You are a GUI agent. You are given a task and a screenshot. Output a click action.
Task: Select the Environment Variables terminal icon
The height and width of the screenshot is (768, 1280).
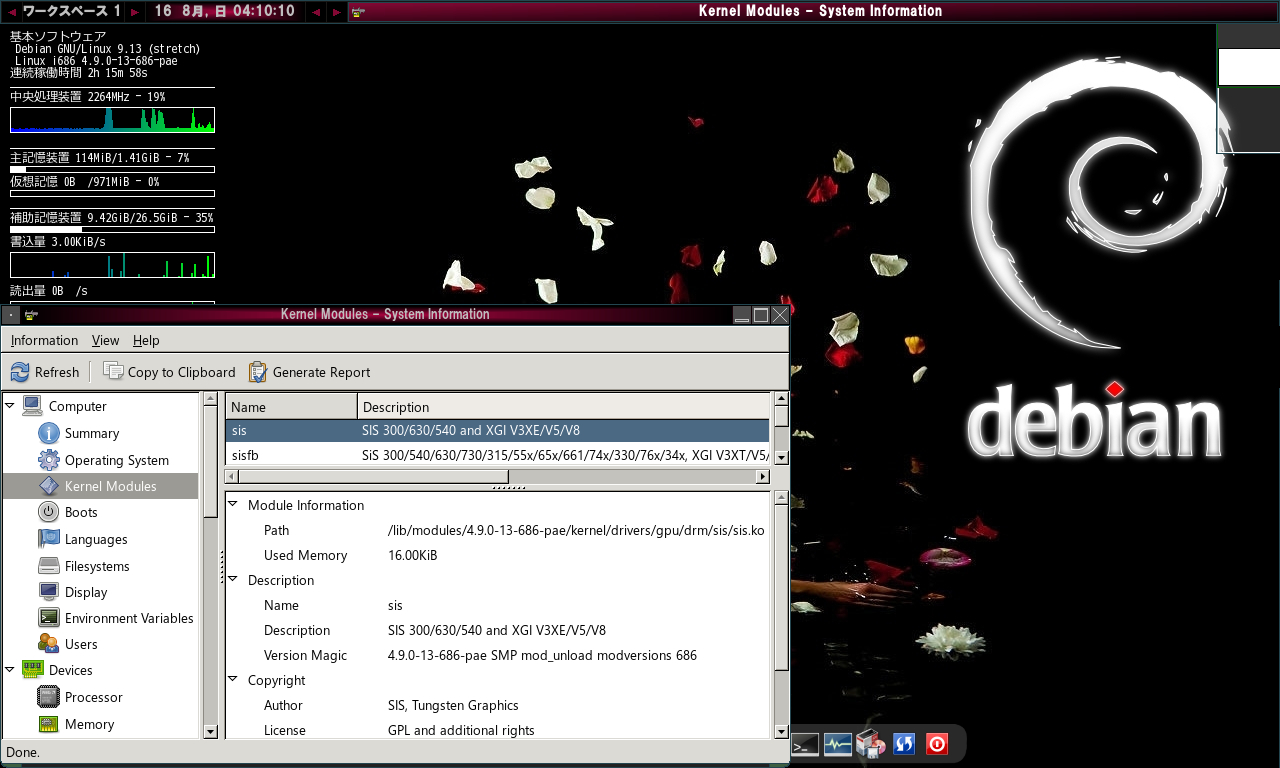[x=49, y=618]
